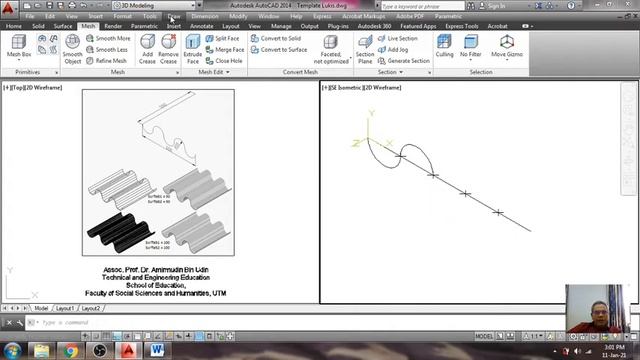The height and width of the screenshot is (360, 640).
Task: Toggle the Culling selection option
Action: tap(444, 46)
